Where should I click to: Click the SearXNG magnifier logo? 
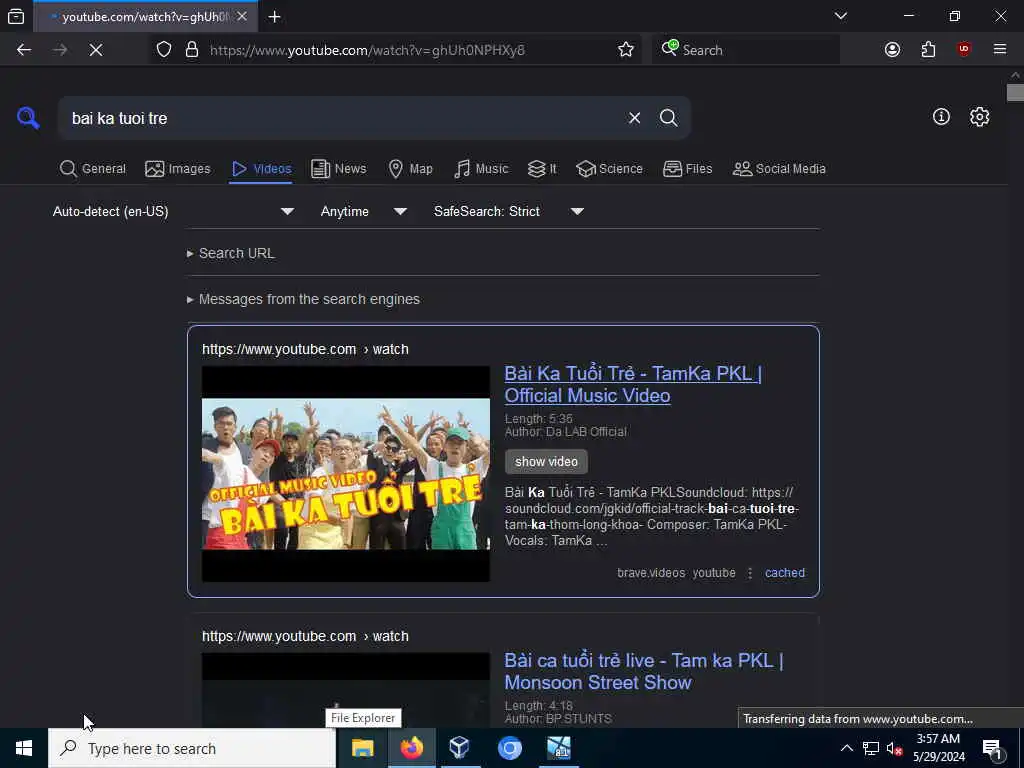[x=28, y=118]
